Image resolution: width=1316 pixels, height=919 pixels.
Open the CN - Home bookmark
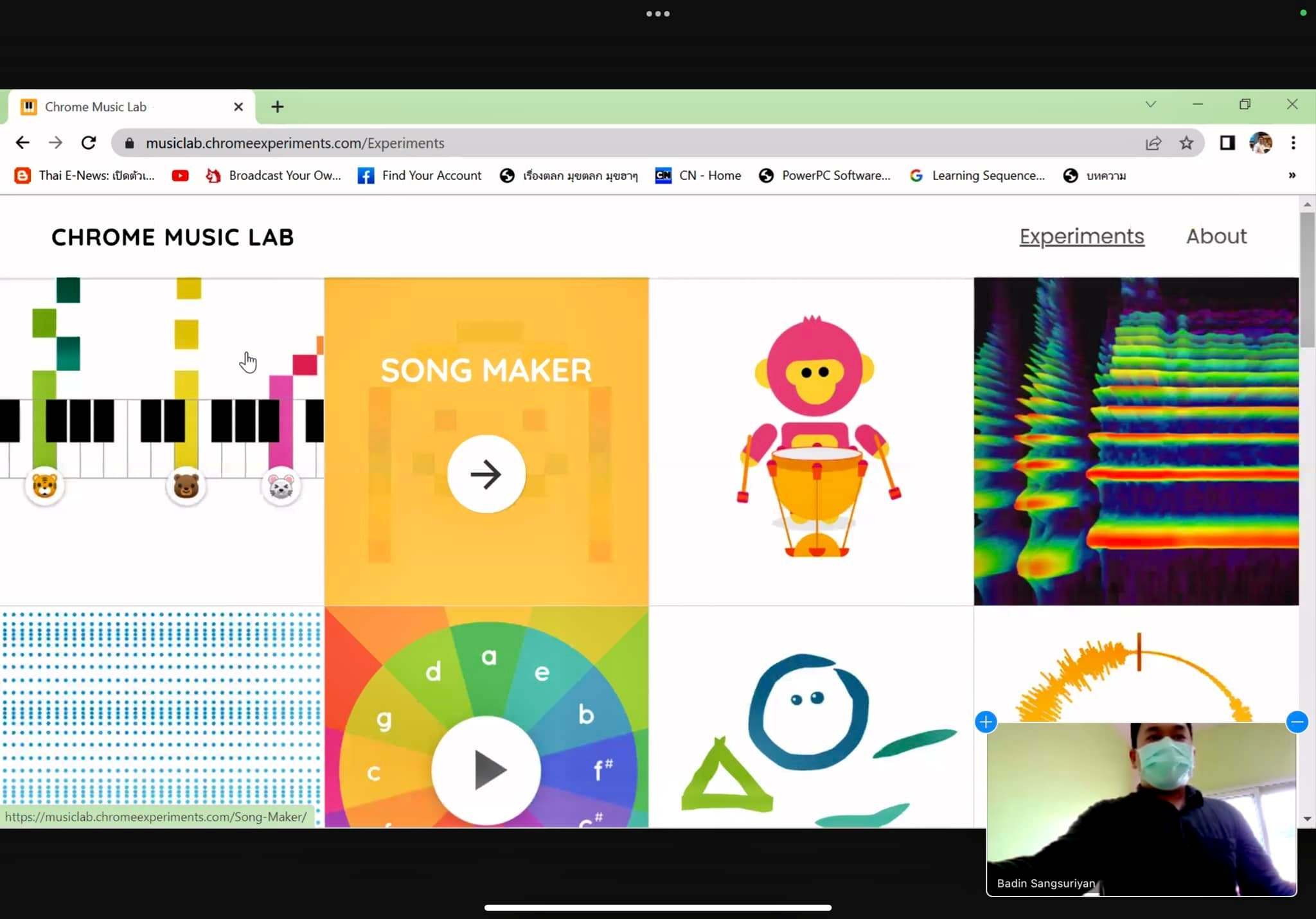point(698,175)
